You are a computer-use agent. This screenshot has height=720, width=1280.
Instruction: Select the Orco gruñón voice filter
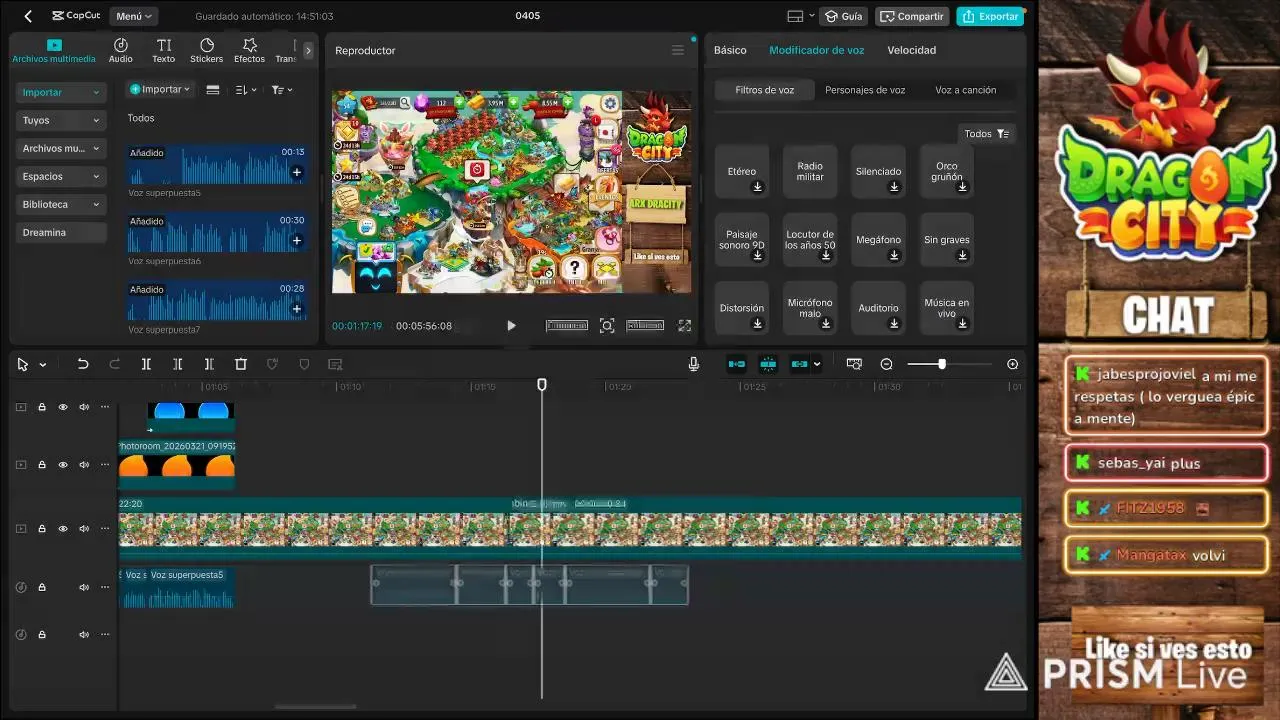[x=947, y=171]
